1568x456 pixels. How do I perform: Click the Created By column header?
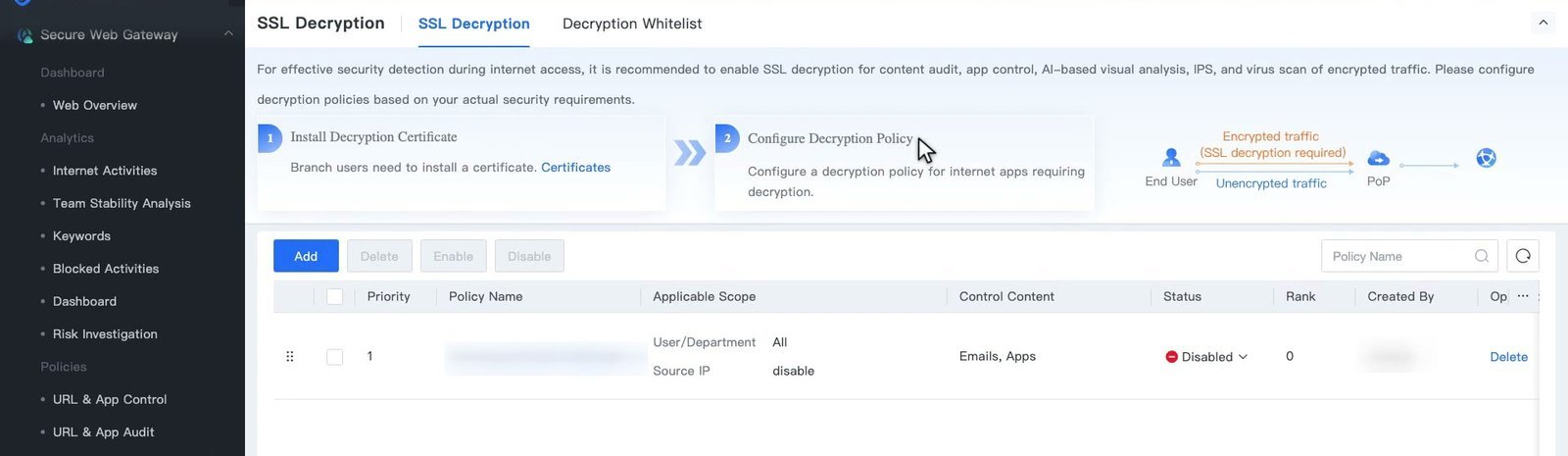(1400, 296)
